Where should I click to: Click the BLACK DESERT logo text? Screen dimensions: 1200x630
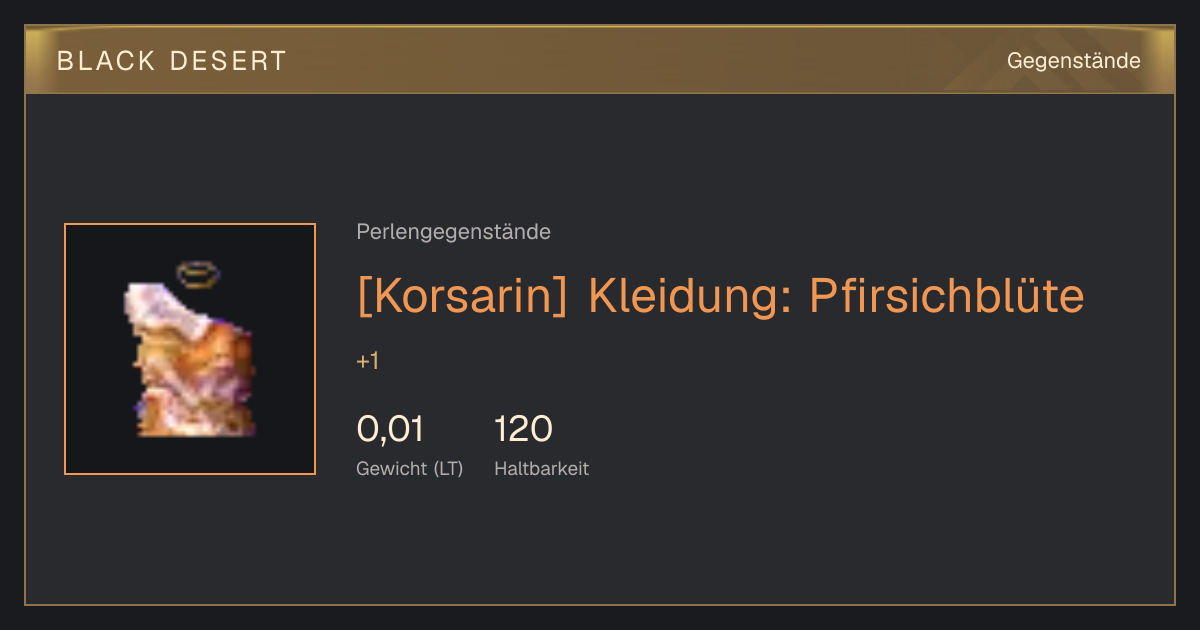click(x=172, y=61)
